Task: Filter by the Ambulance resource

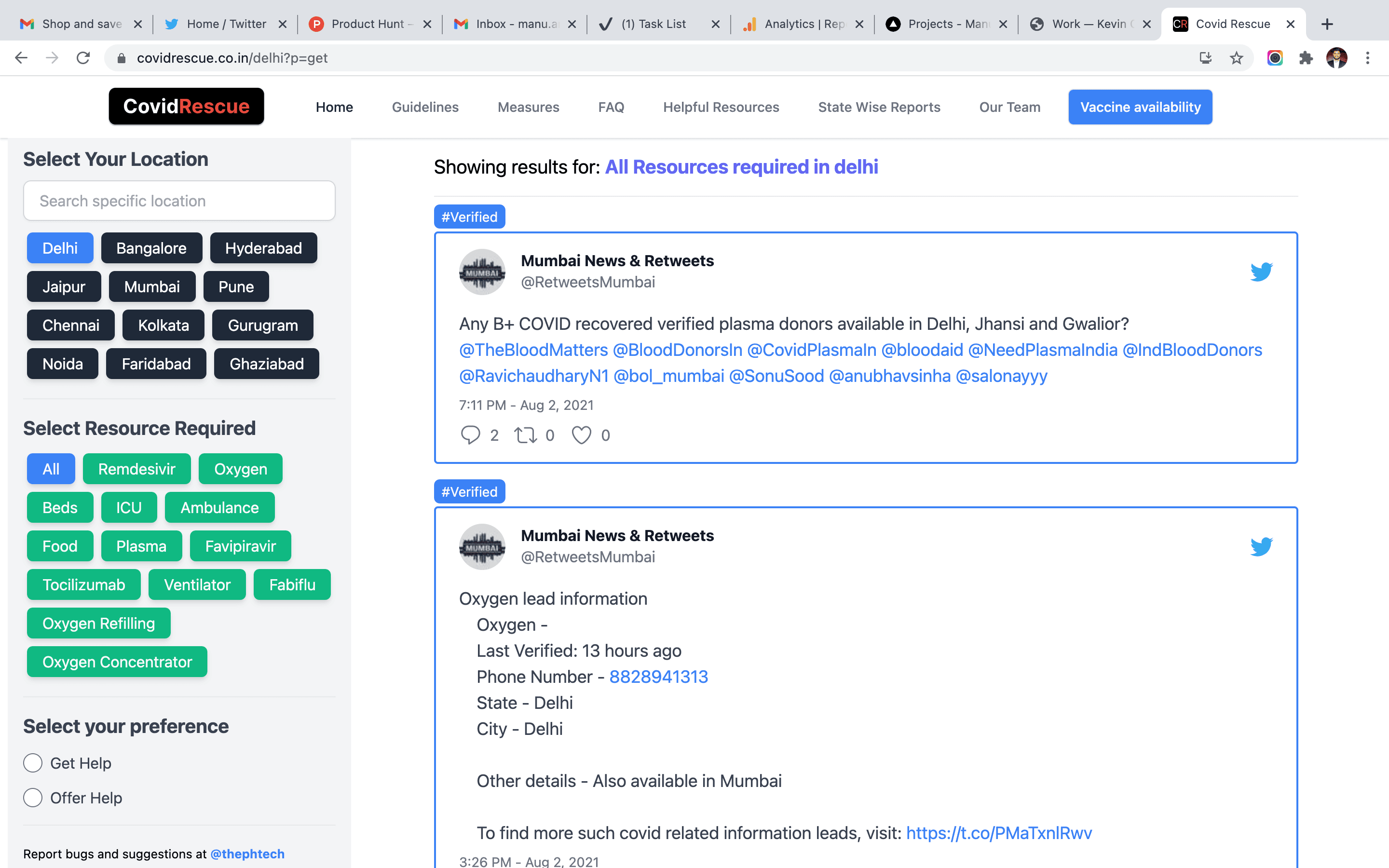Action: click(220, 507)
